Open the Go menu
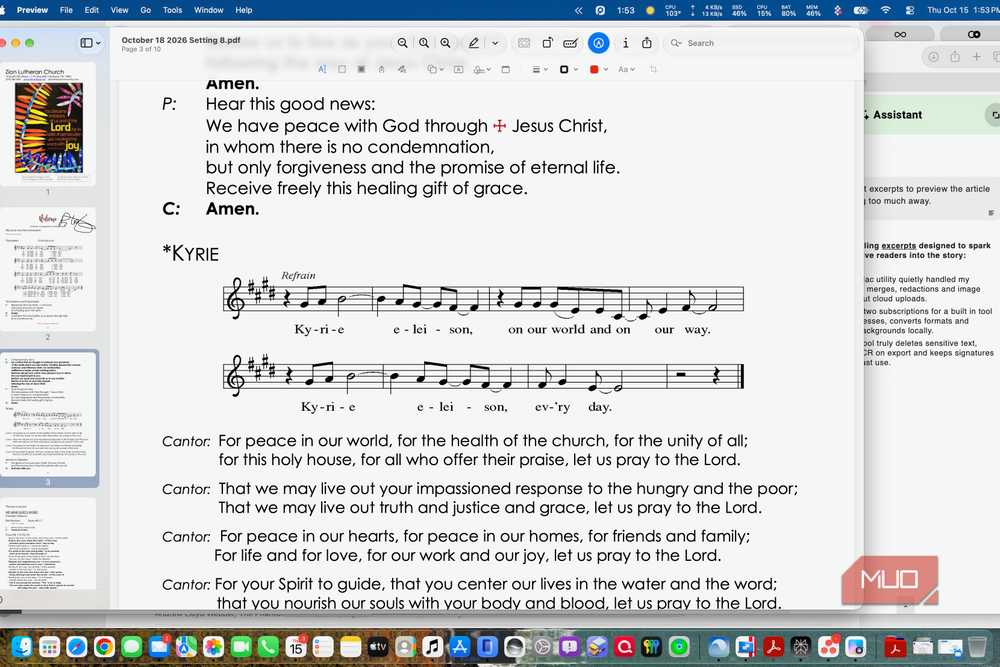The height and width of the screenshot is (667, 1000). [145, 10]
